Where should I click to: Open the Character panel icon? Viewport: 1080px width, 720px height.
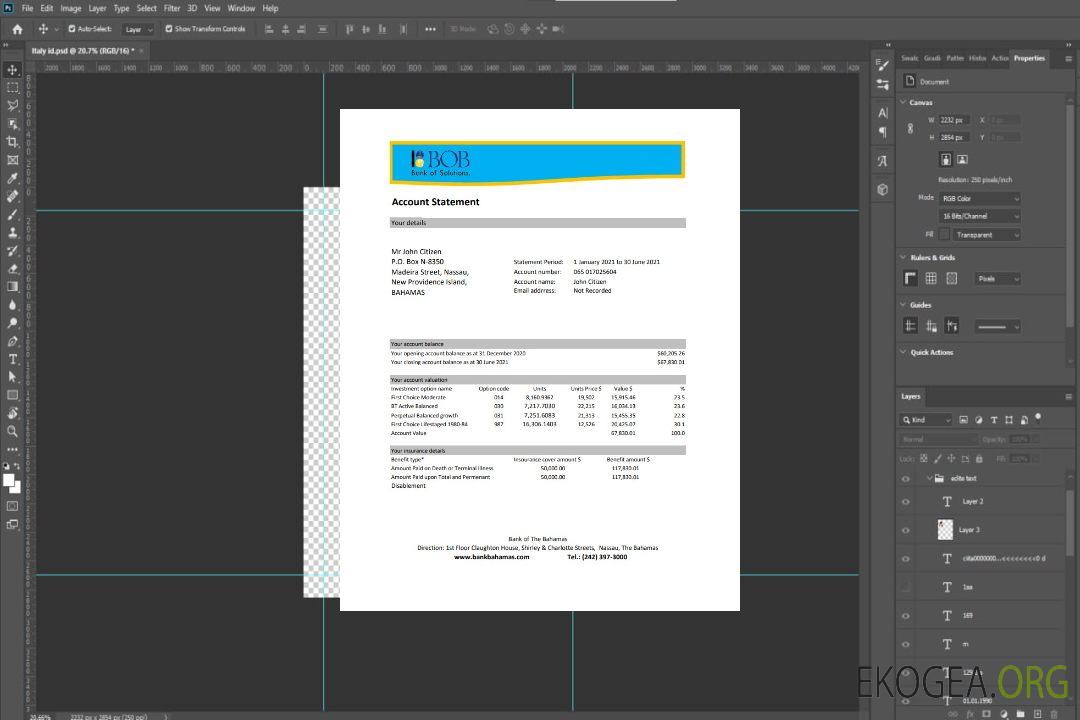coord(883,112)
